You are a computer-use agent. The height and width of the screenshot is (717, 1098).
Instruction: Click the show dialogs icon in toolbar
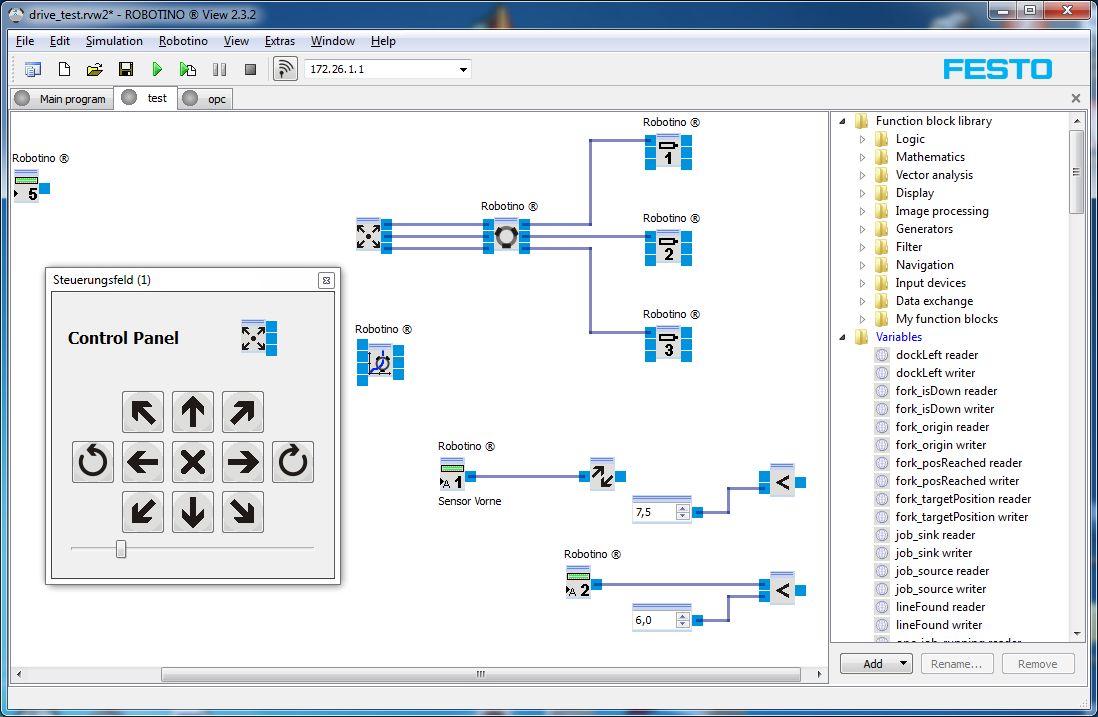click(33, 69)
